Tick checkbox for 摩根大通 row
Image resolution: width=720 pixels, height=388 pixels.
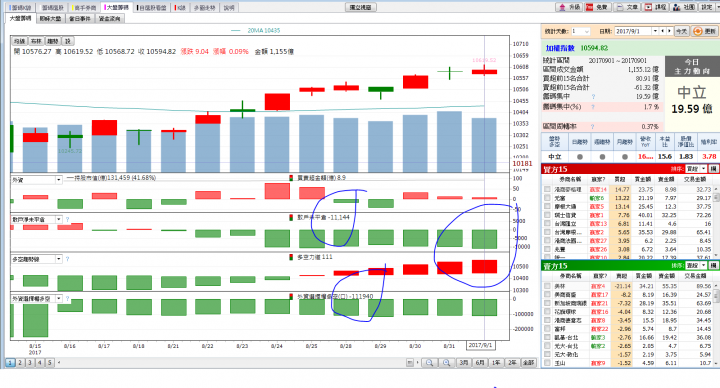point(547,207)
